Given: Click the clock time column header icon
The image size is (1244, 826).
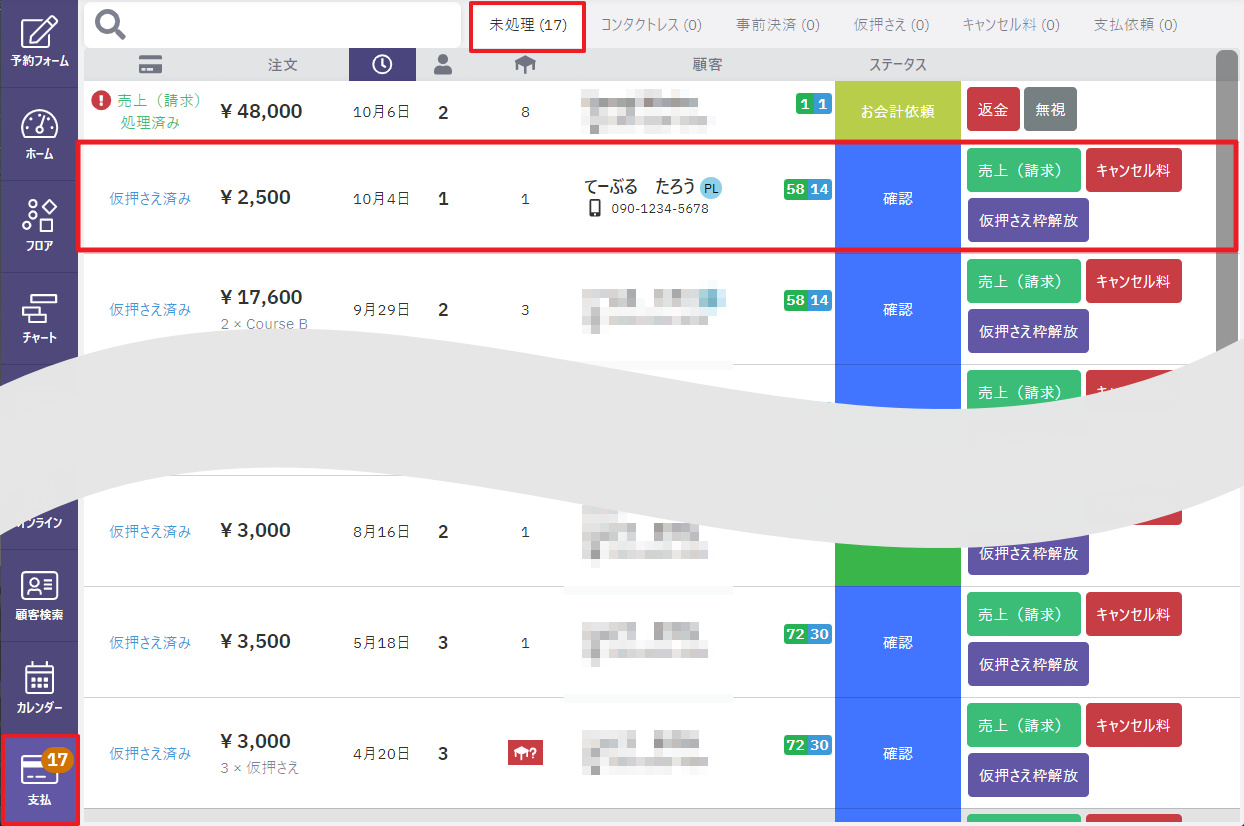Looking at the screenshot, I should [382, 65].
